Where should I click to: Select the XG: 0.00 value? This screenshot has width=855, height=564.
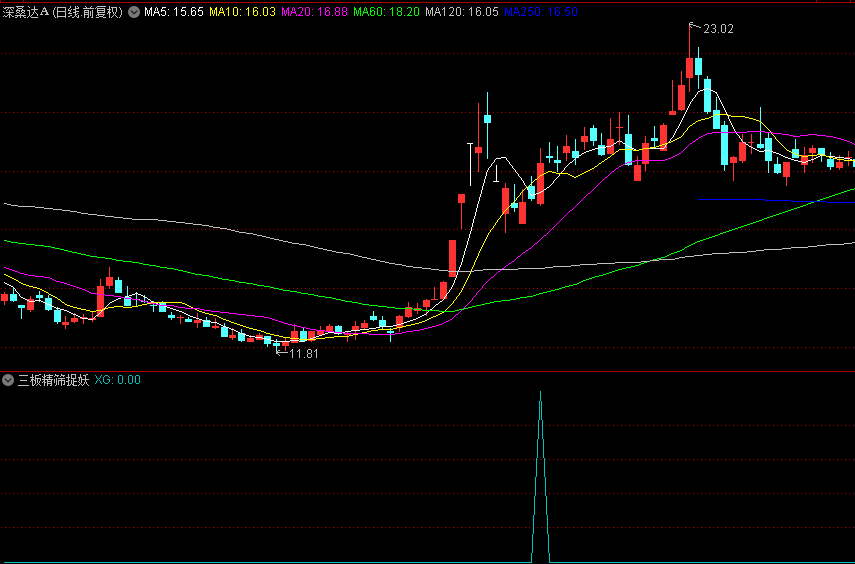tap(118, 380)
